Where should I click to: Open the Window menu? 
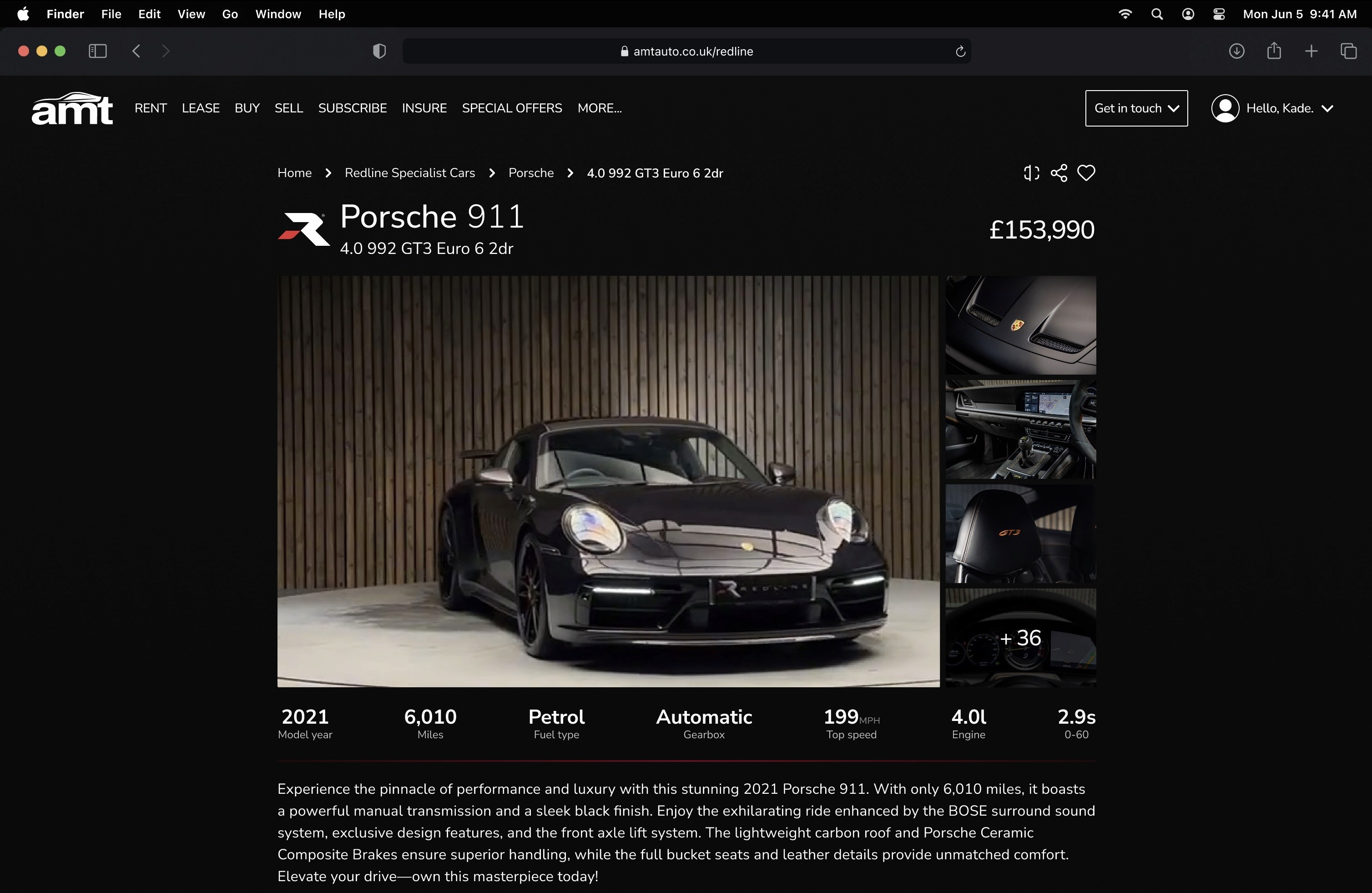point(278,14)
